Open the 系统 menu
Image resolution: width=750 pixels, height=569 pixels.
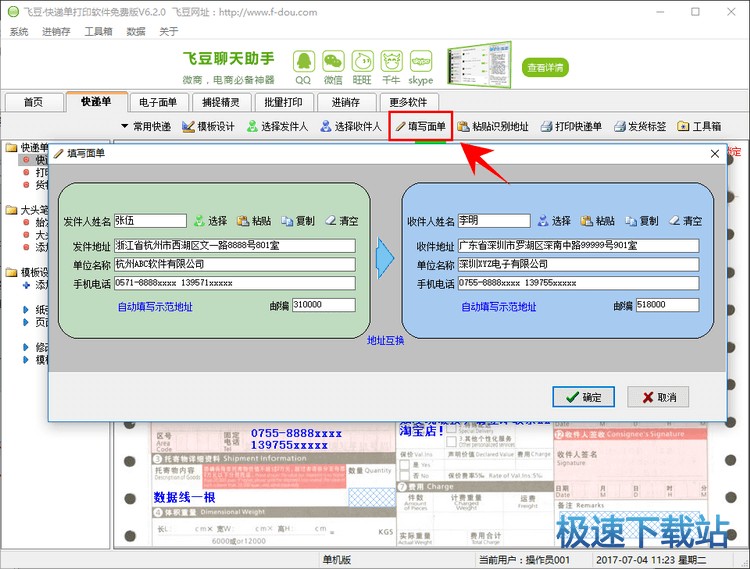(19, 32)
